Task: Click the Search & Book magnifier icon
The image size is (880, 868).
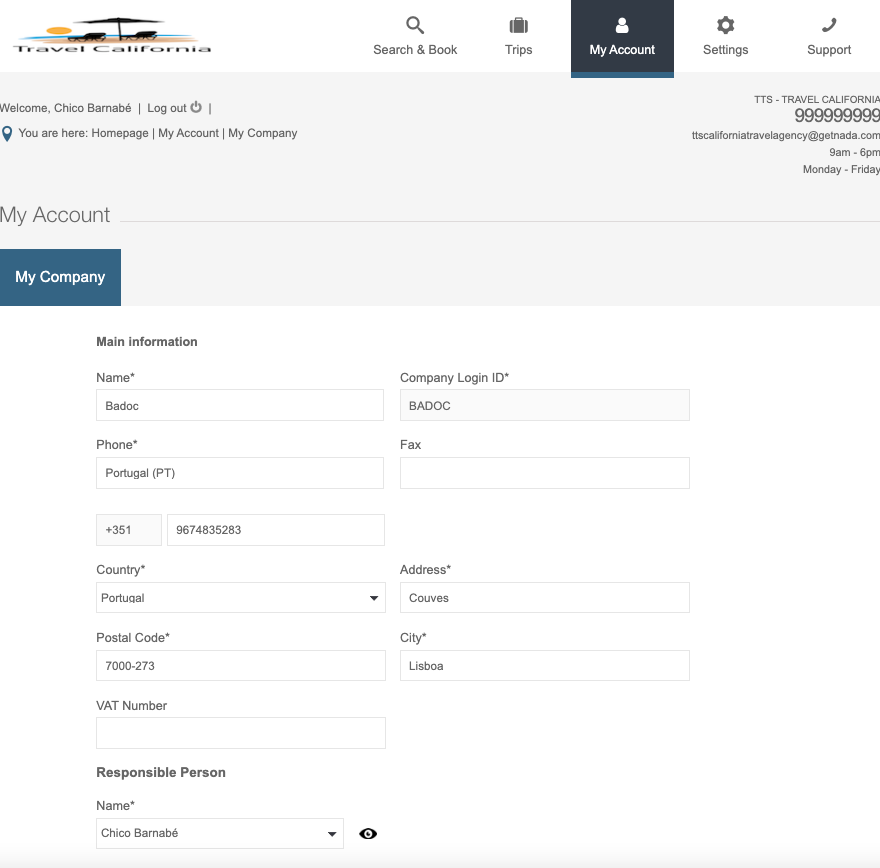Action: coord(415,26)
